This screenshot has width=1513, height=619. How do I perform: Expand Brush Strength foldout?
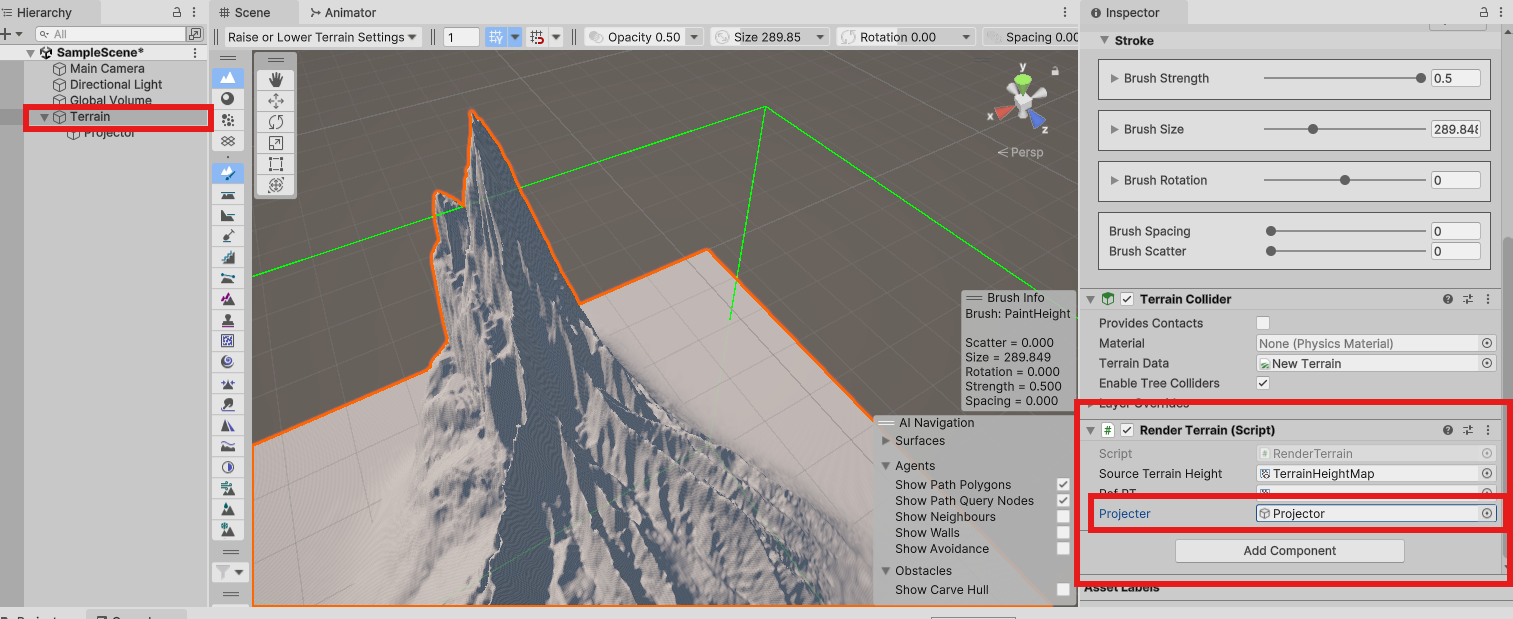pos(1115,78)
